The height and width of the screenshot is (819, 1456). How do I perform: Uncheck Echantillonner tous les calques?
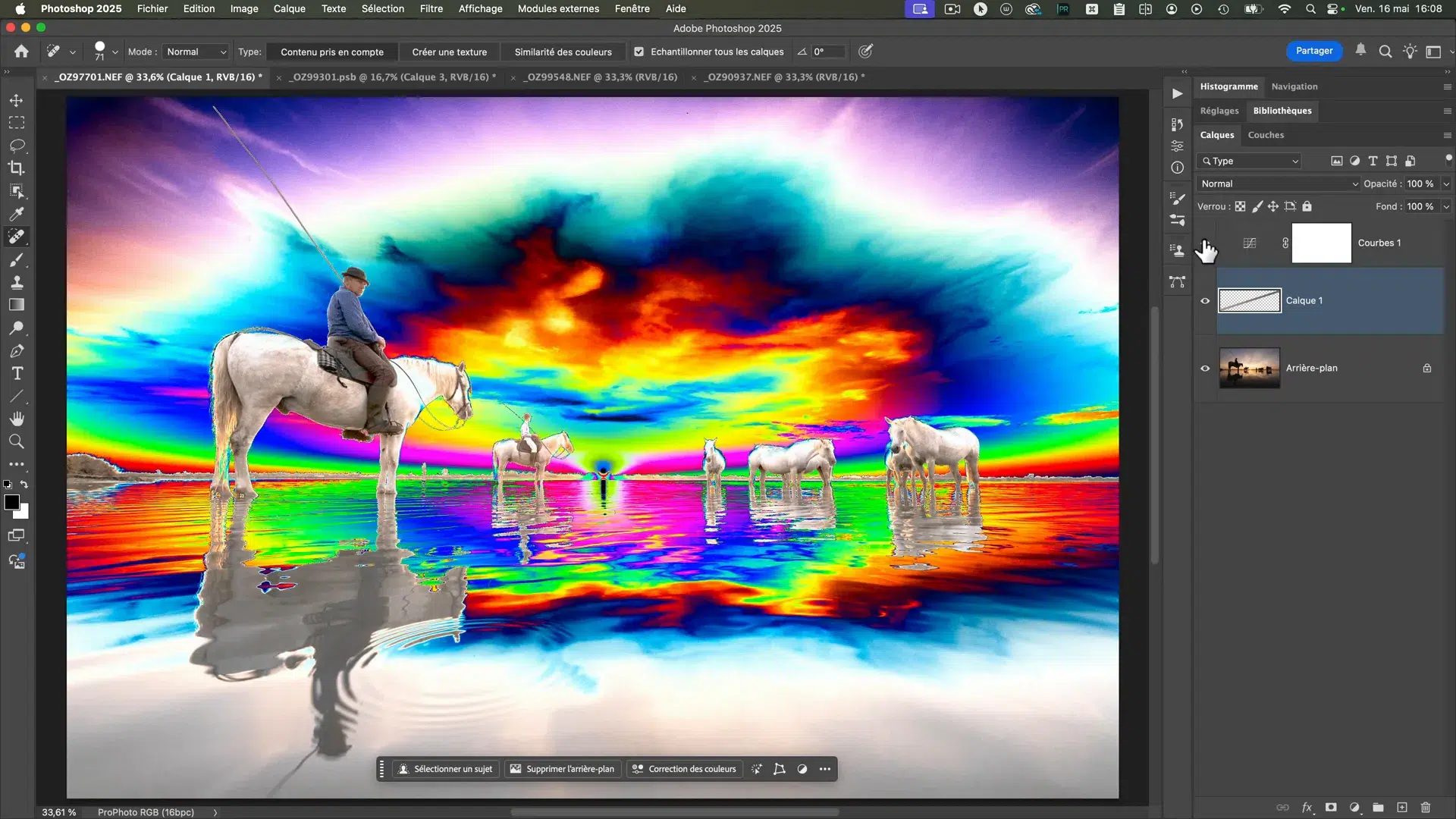point(639,52)
